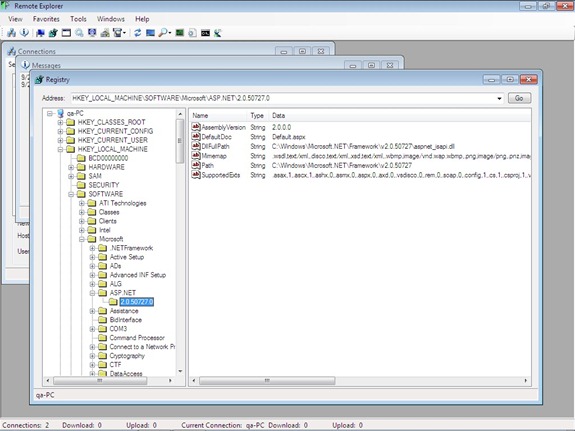This screenshot has width=575, height=431.
Task: Click the tools wrench toolbar icon
Action: tap(218, 33)
